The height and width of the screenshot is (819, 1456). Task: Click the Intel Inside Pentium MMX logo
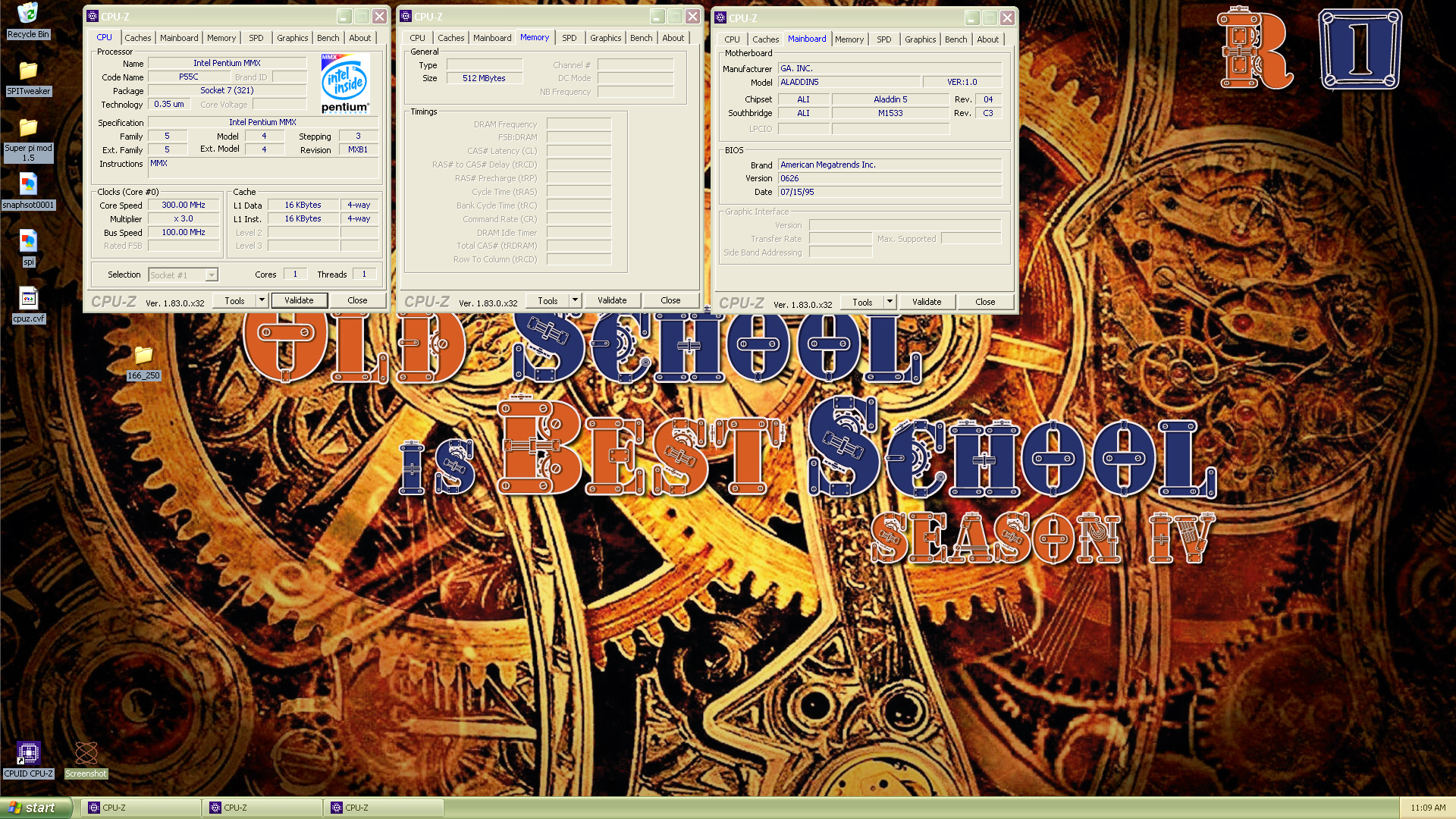click(x=345, y=83)
